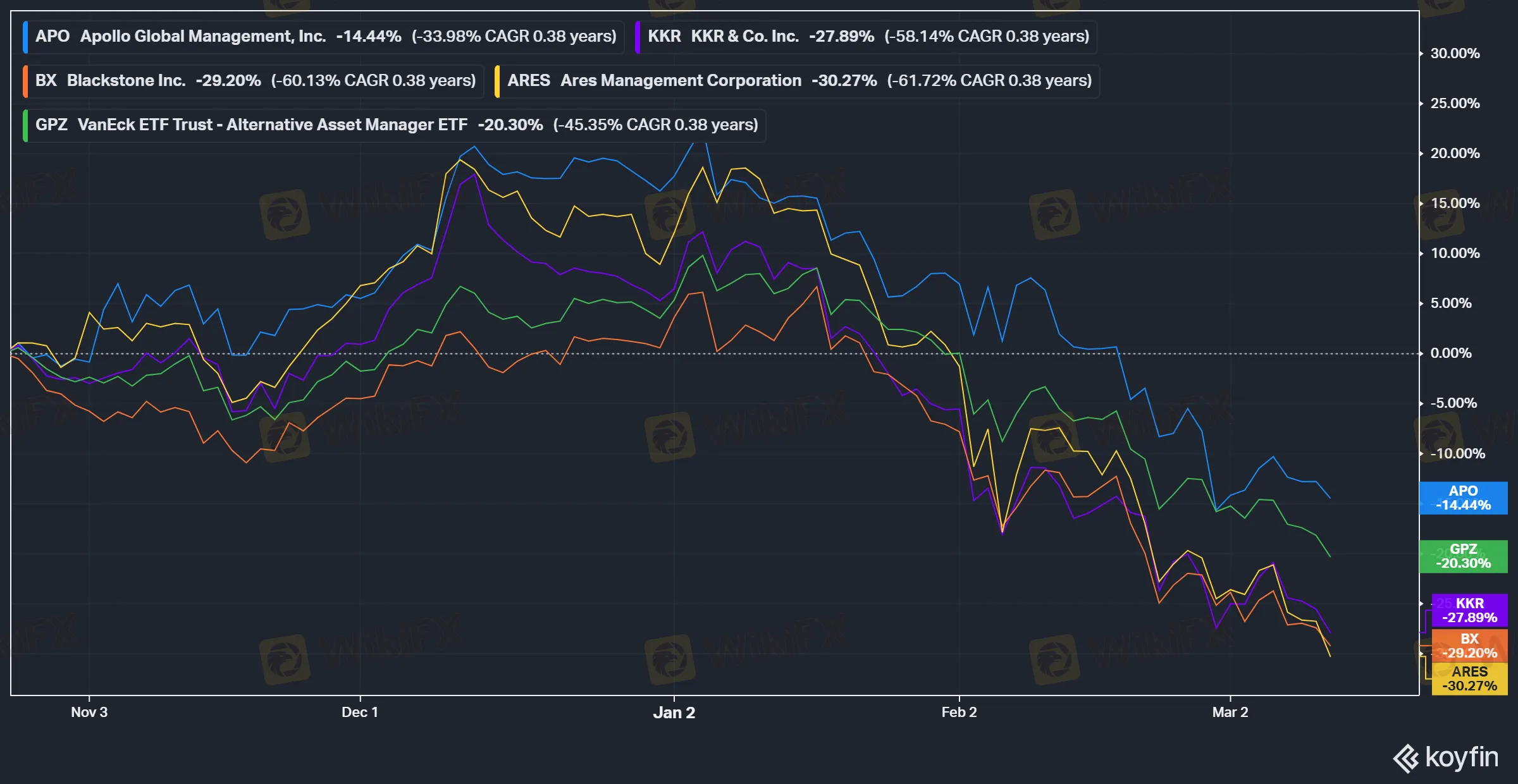Click the 30.00% y-axis label
1518x784 pixels.
(x=1455, y=54)
